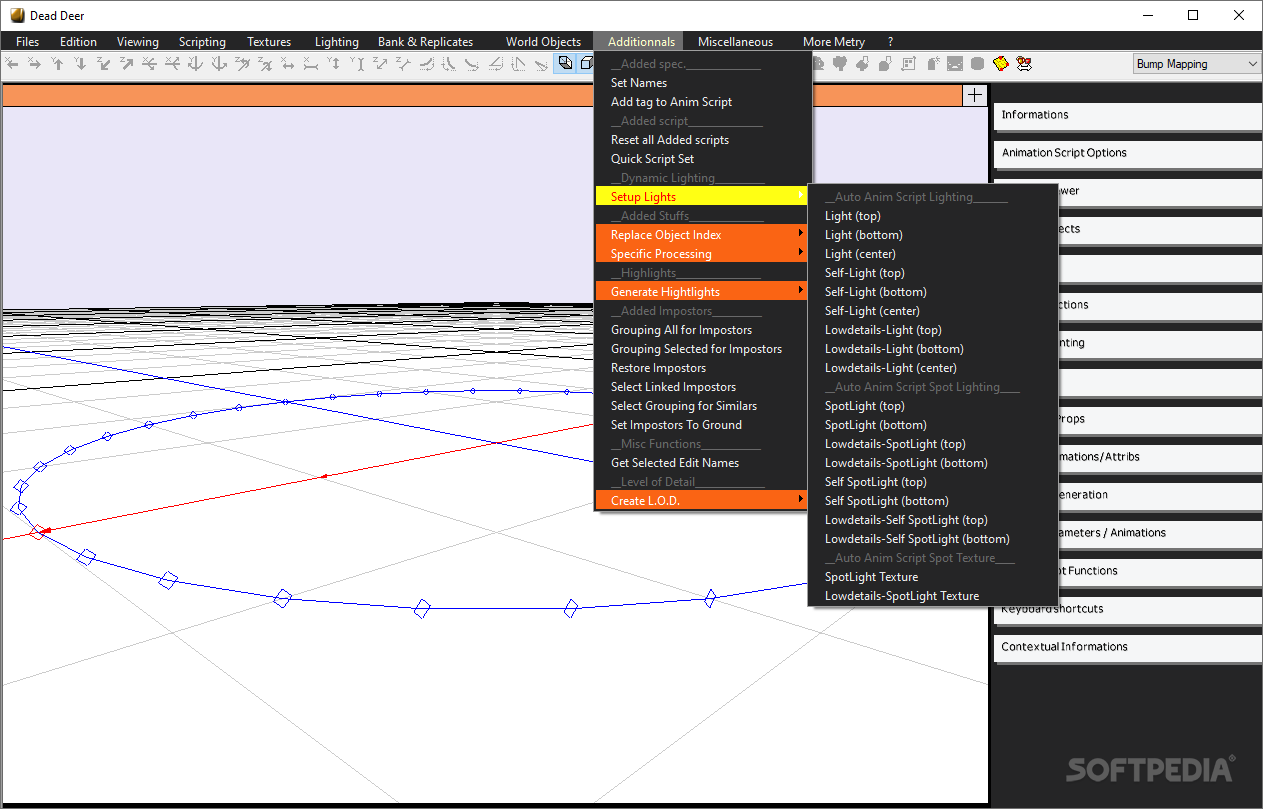Screen dimensions: 1263x809
Task: Click the X-axis right arrow move icon
Action: coord(34,63)
